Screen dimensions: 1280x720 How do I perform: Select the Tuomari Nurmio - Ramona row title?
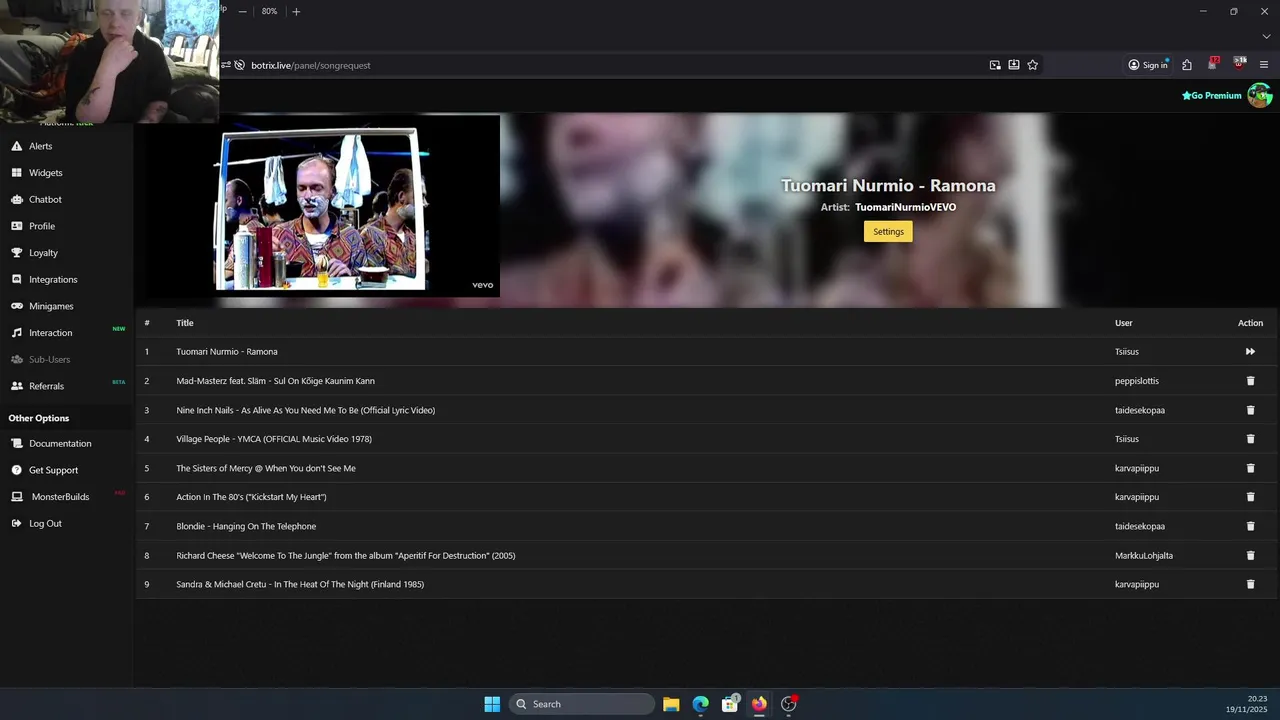click(x=227, y=352)
